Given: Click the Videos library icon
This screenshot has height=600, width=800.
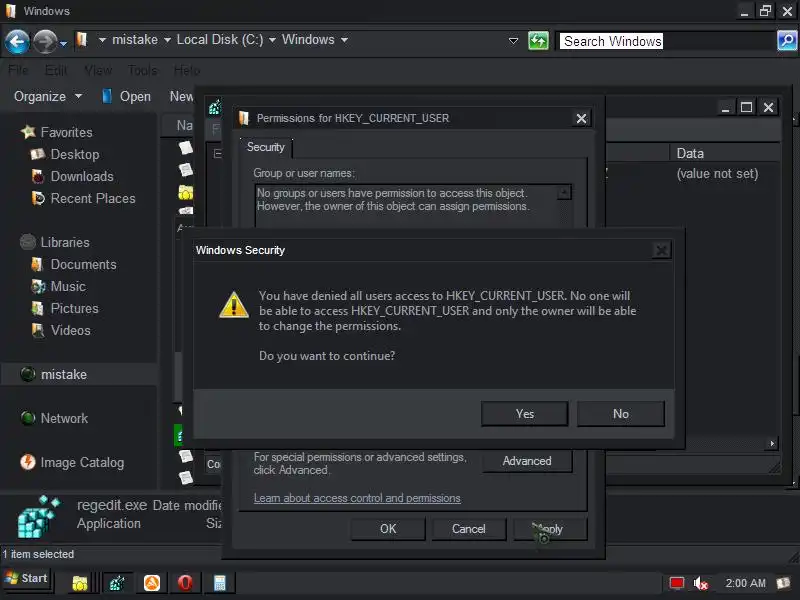Looking at the screenshot, I should (38, 330).
